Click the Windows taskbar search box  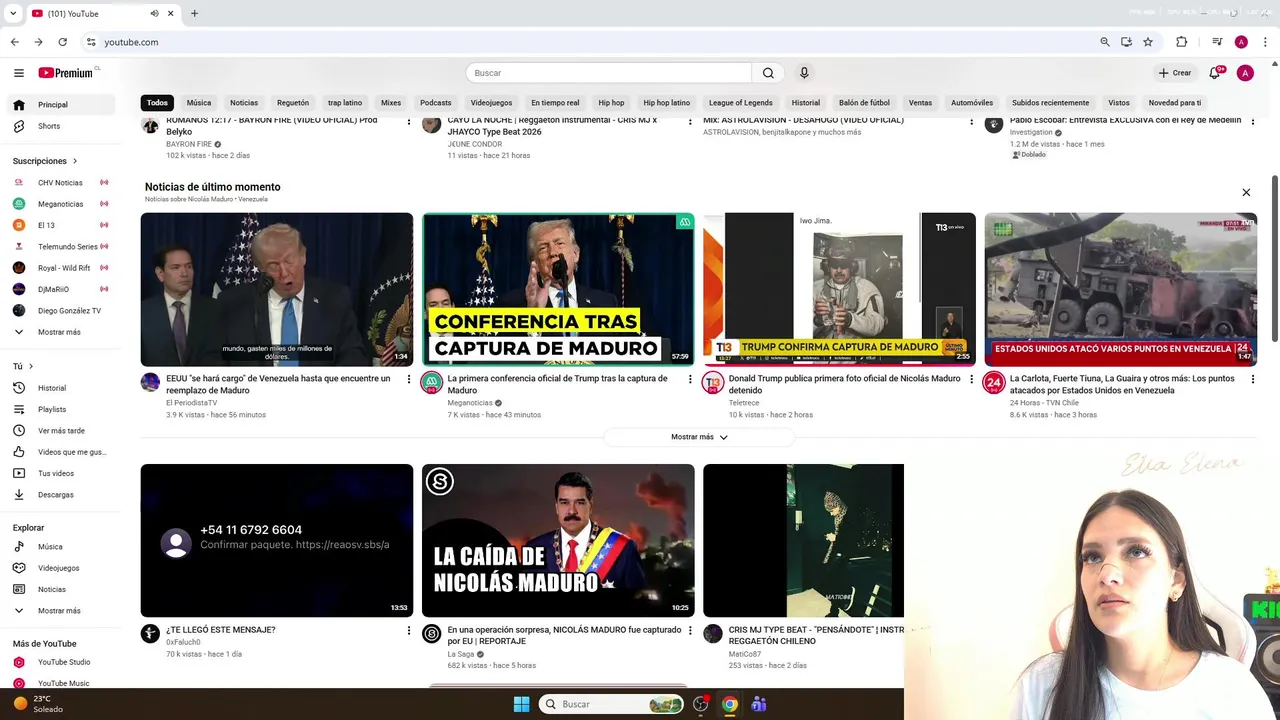point(612,704)
